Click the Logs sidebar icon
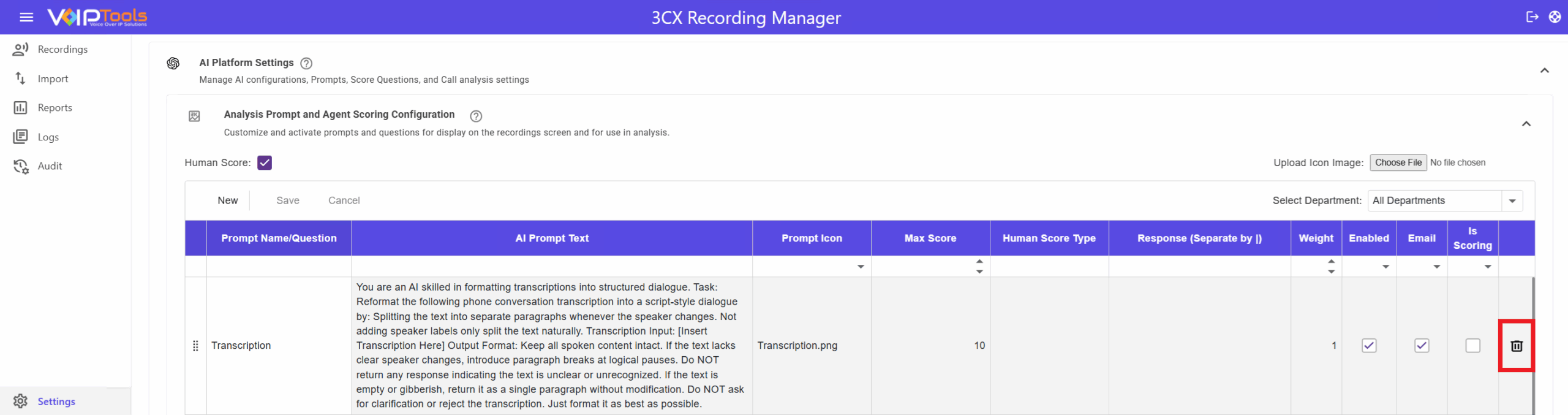 point(20,137)
